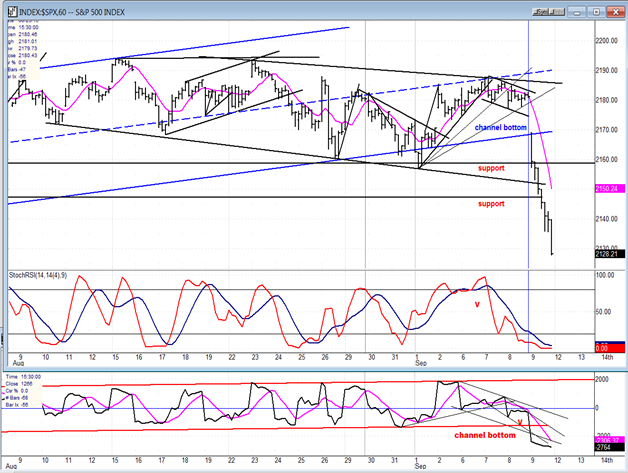Click the lower red 'support' label near 2150
The width and height of the screenshot is (628, 473).
point(491,204)
